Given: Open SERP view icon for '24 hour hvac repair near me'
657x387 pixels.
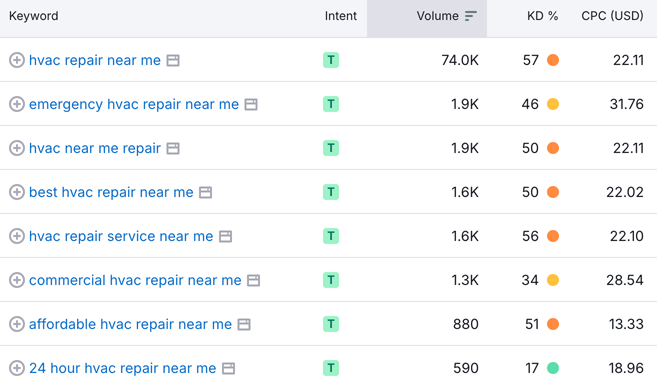Looking at the screenshot, I should tap(228, 369).
